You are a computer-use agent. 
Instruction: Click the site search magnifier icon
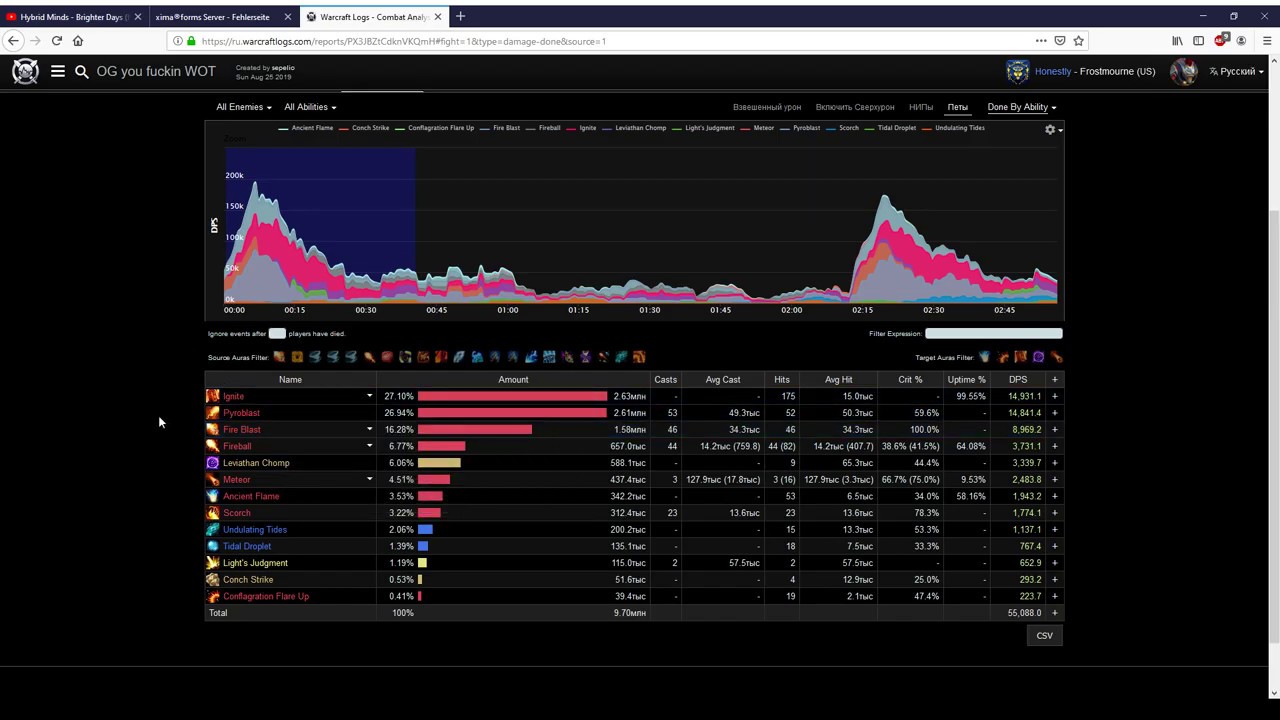point(82,72)
